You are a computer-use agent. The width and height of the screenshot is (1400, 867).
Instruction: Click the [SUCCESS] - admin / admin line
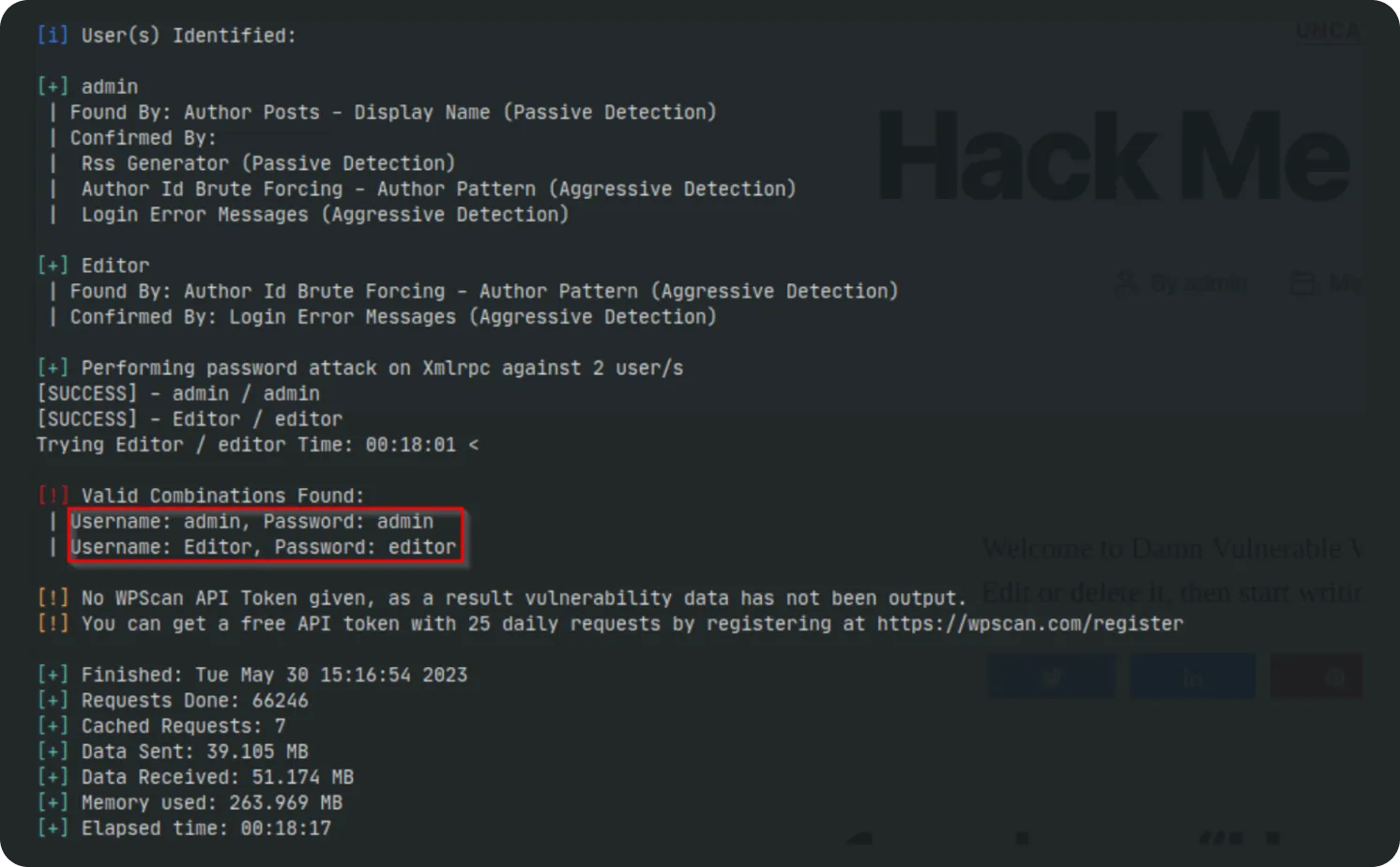tap(178, 394)
